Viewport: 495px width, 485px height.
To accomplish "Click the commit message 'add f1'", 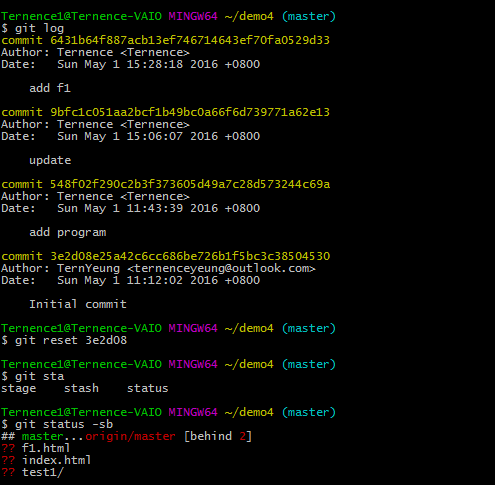I will [50, 88].
